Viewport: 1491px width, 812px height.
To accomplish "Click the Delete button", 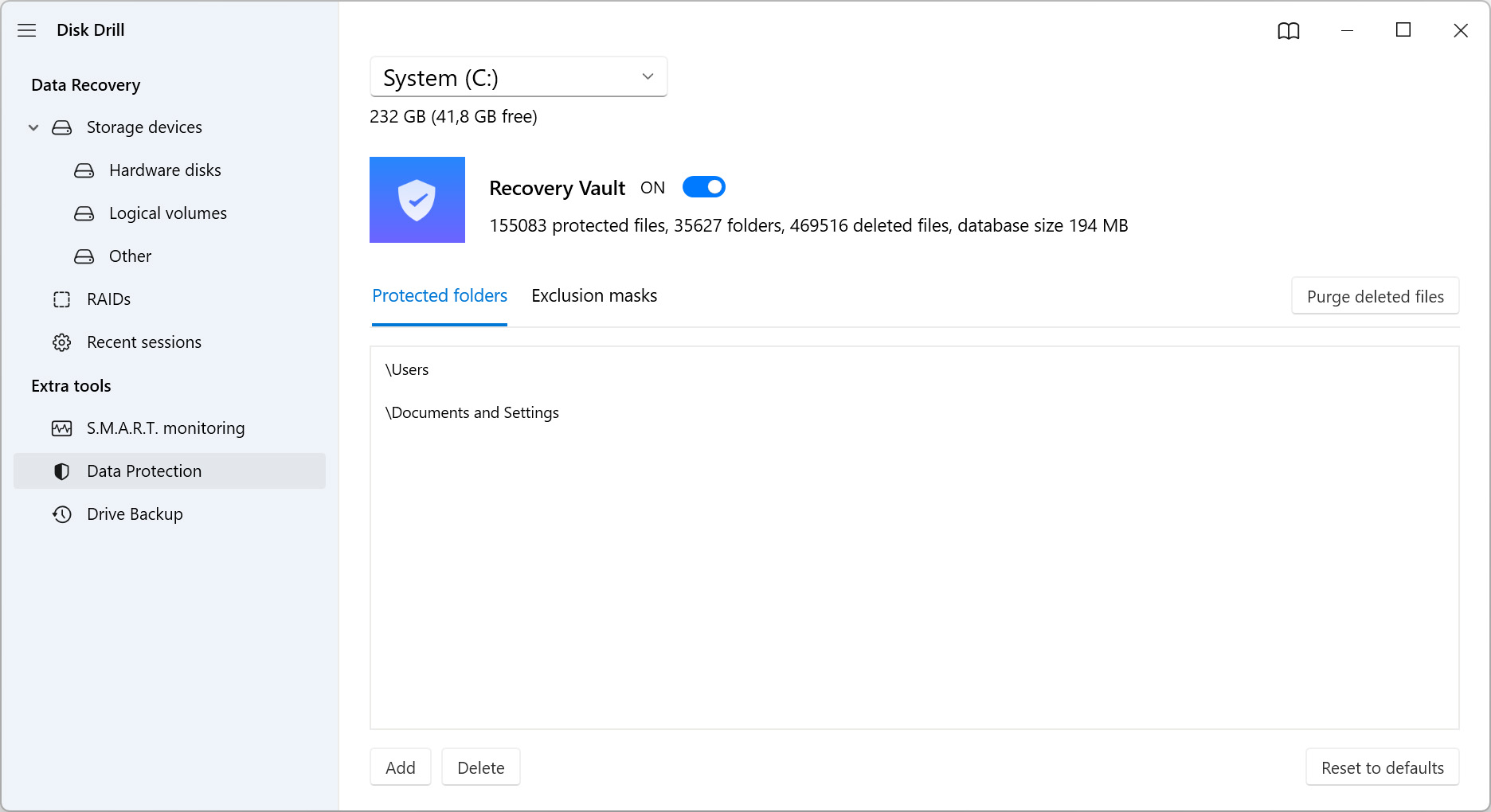I will tap(481, 767).
